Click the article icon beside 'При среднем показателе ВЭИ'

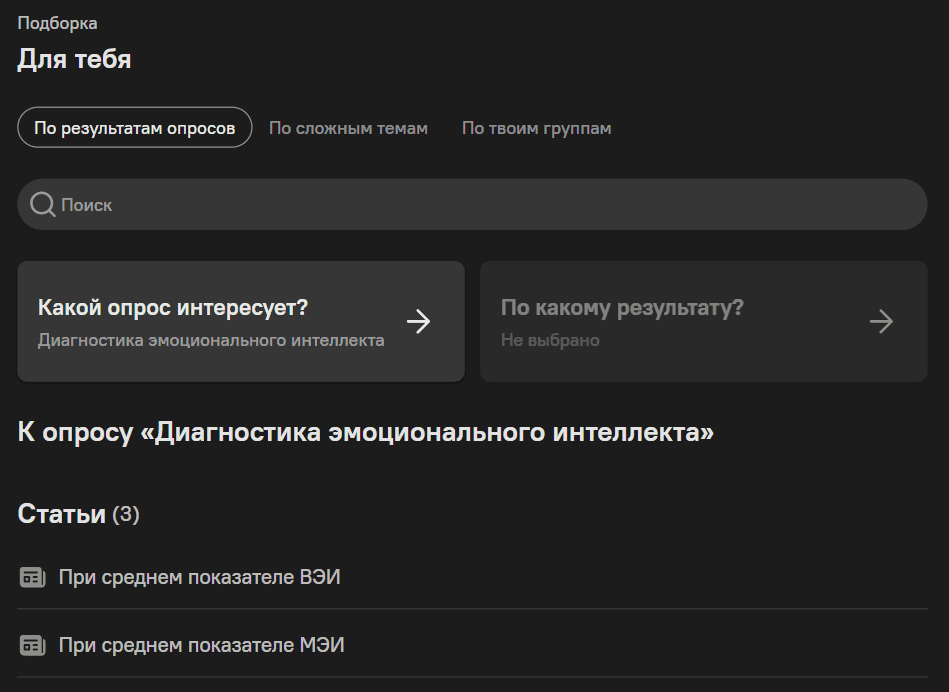pos(33,577)
